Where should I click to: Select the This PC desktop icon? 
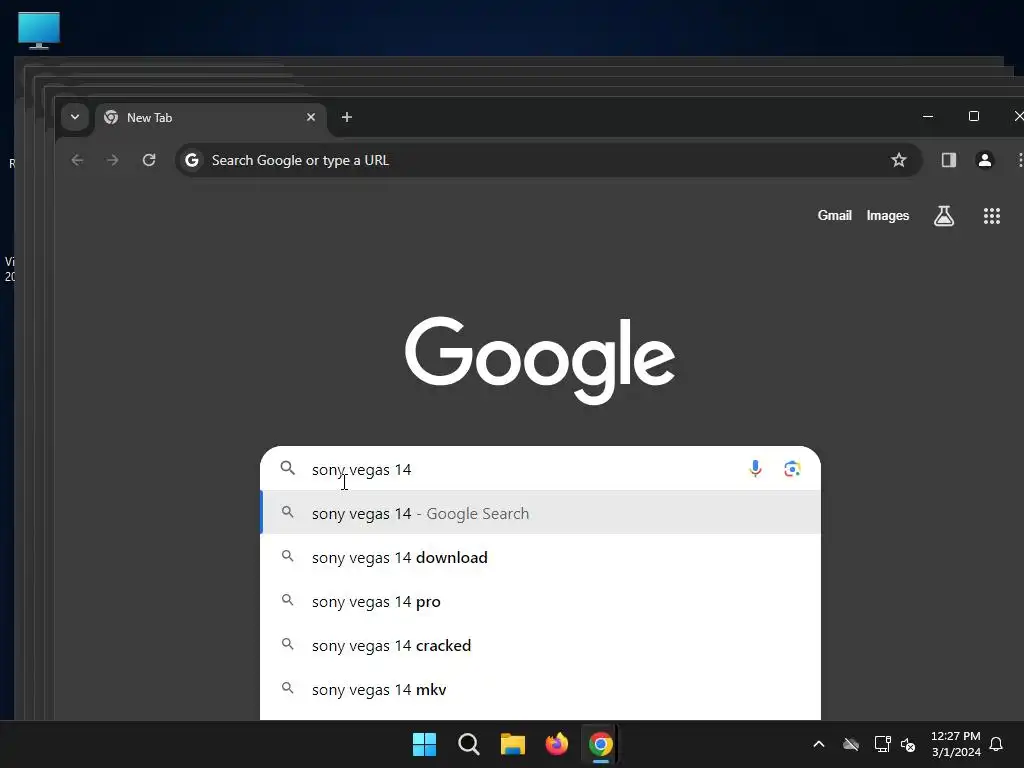[39, 31]
